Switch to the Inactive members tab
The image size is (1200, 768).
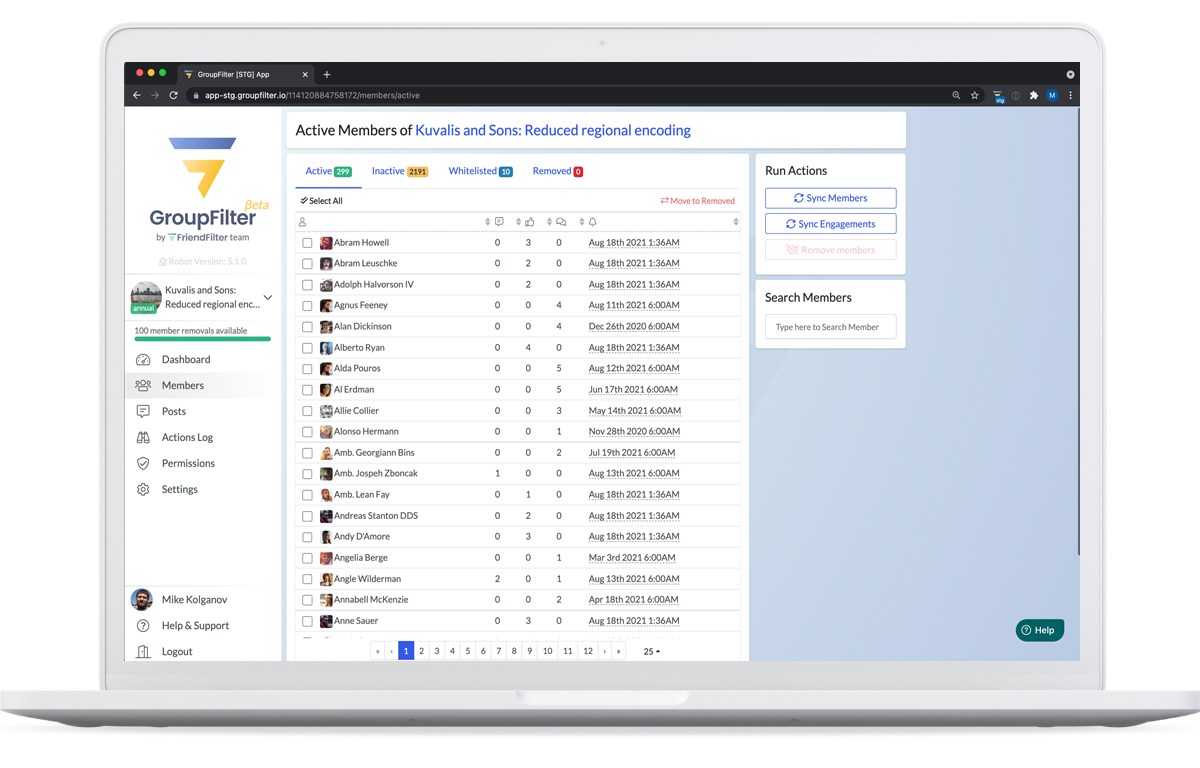coord(400,171)
